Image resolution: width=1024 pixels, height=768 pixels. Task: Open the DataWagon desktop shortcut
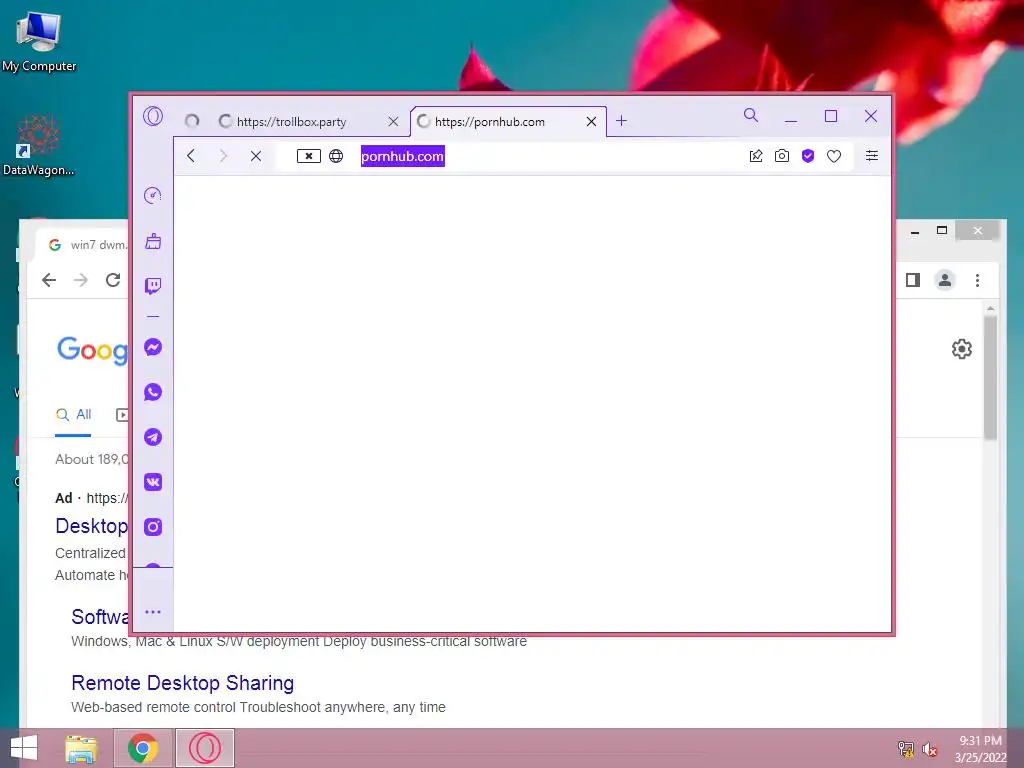coord(39,146)
